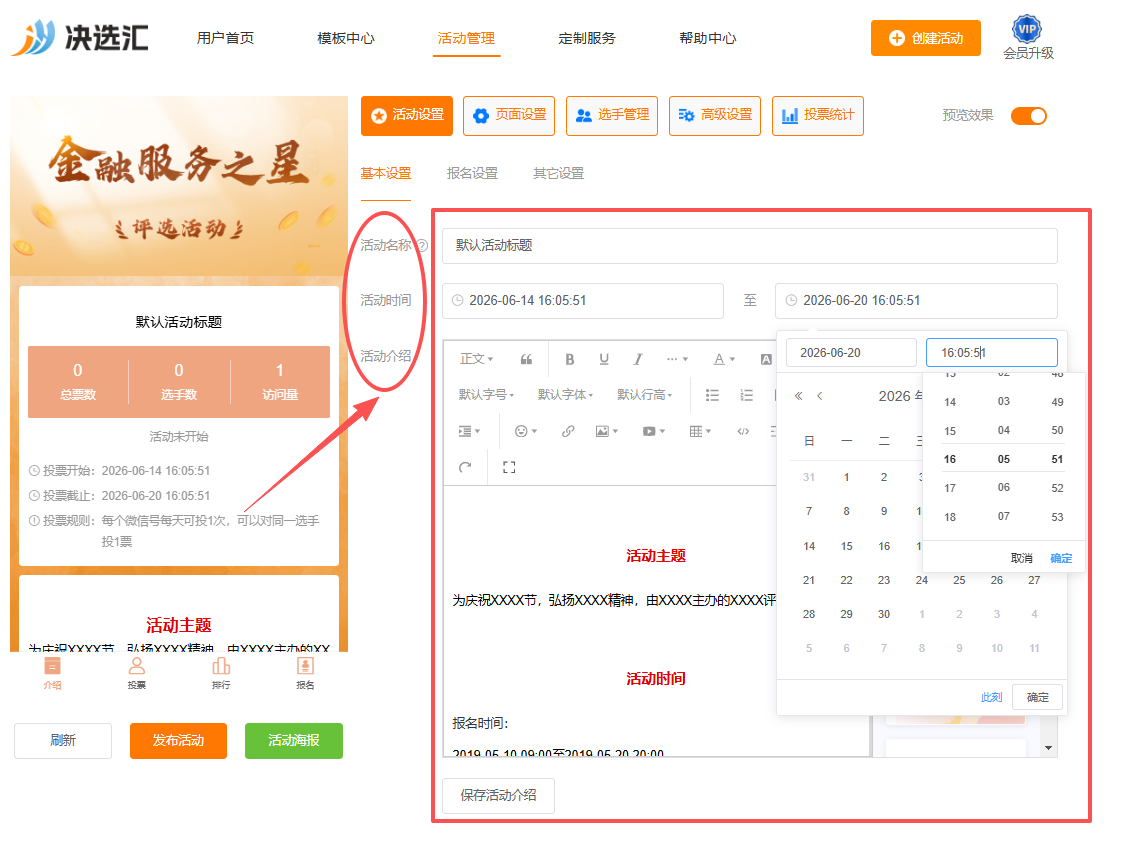Click the VIP 会员升级 badge
The image size is (1121, 854).
point(1027,37)
